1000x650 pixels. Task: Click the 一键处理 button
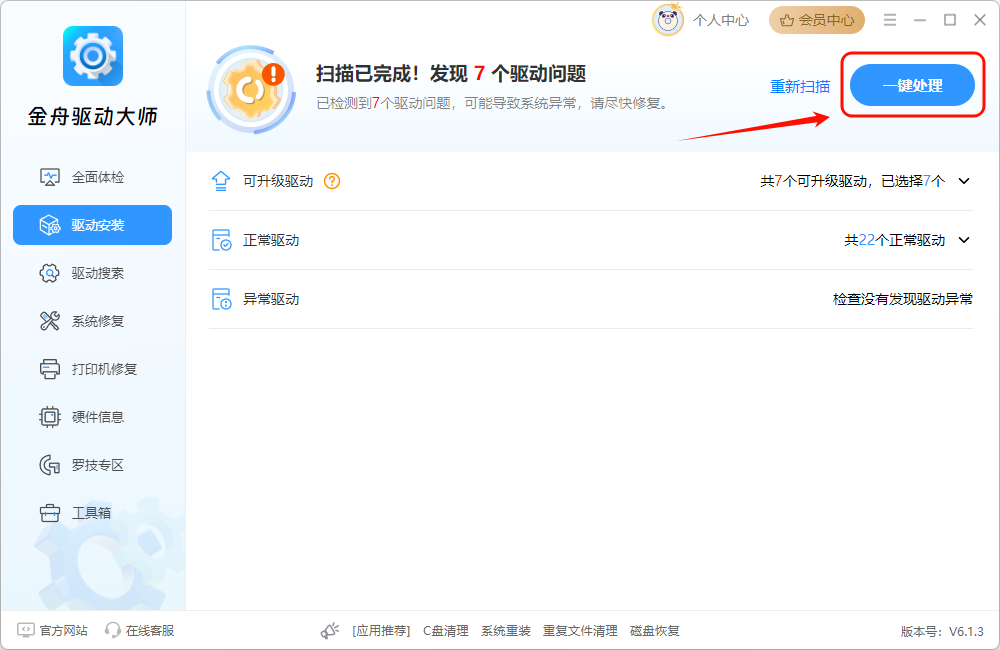[912, 85]
